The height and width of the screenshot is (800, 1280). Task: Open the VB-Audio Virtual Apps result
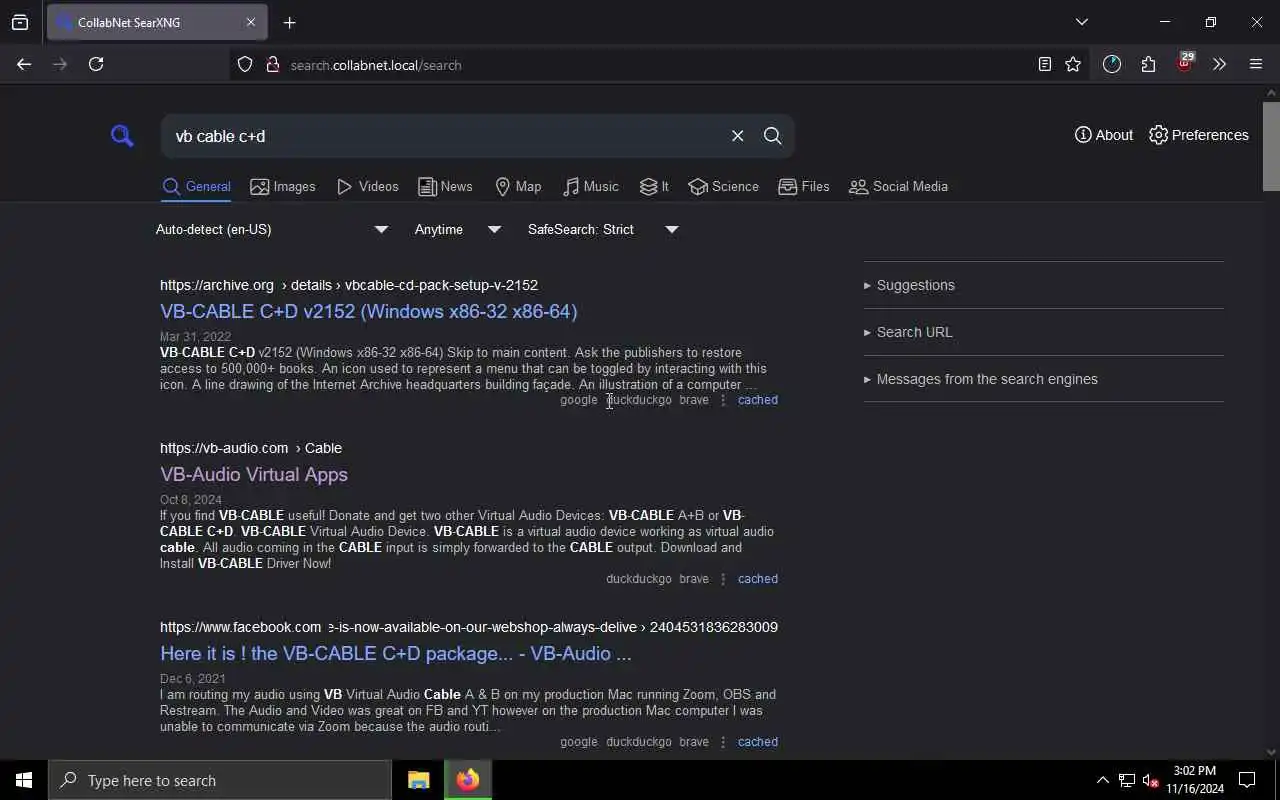[x=254, y=475]
